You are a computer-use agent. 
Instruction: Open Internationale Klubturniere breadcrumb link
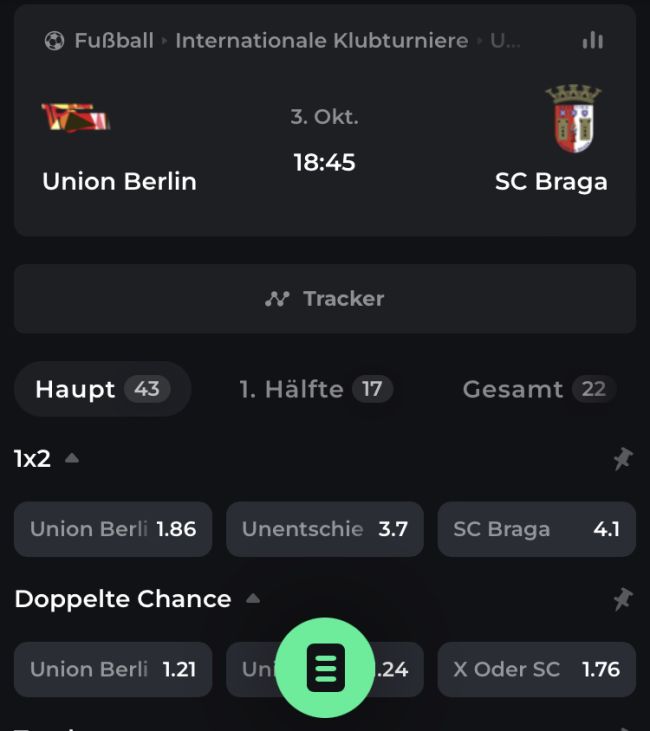point(321,41)
